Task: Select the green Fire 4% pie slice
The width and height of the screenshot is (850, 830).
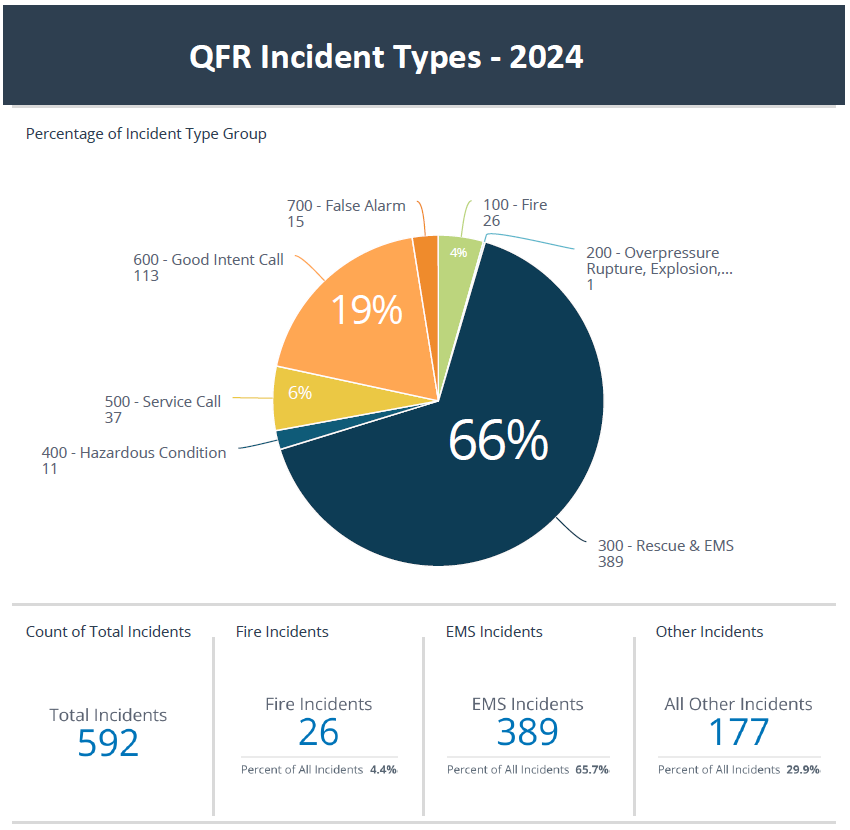Action: (458, 253)
